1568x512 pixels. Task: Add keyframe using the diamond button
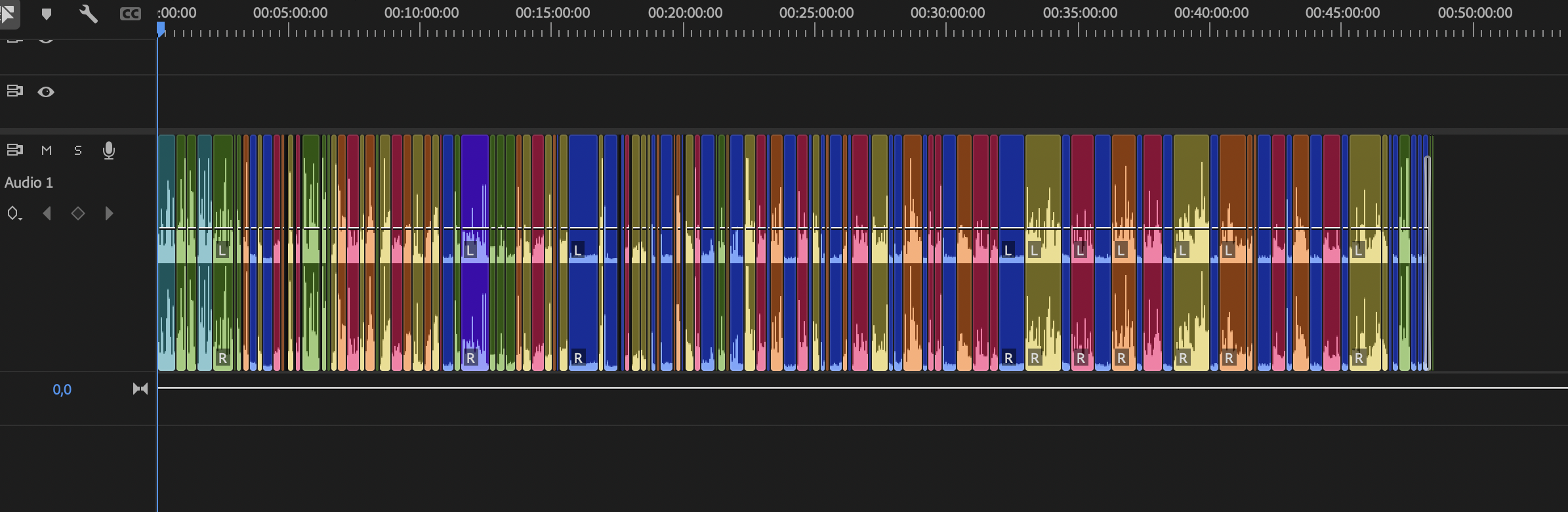coord(78,213)
